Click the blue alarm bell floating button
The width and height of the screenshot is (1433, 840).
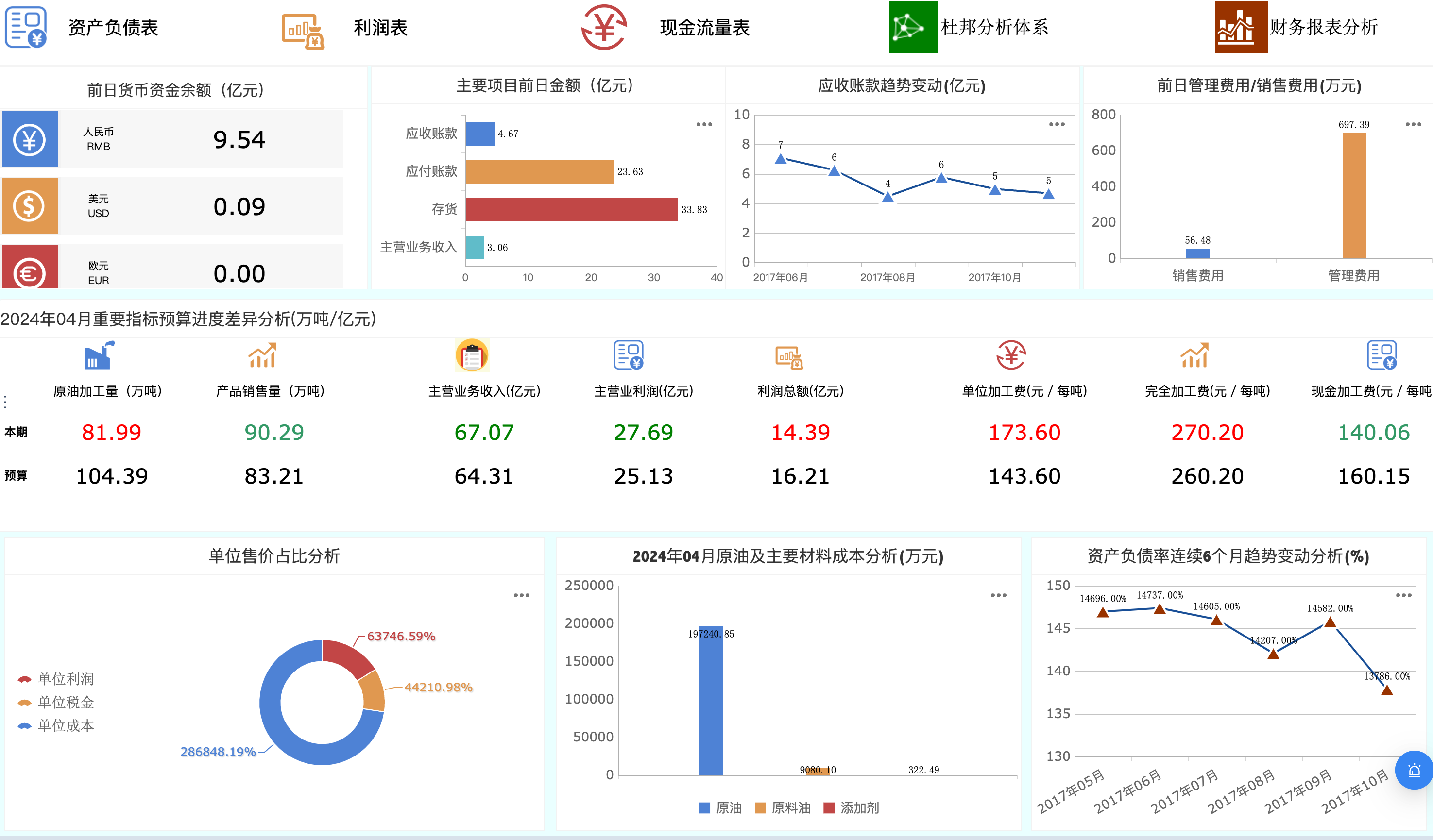1414,770
